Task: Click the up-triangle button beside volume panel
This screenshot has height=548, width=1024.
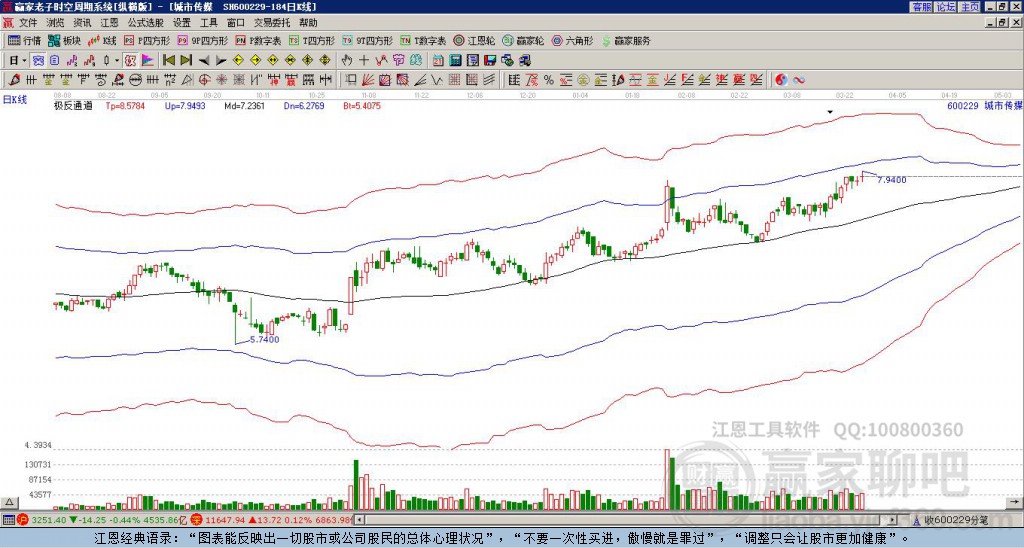Action: [9, 502]
